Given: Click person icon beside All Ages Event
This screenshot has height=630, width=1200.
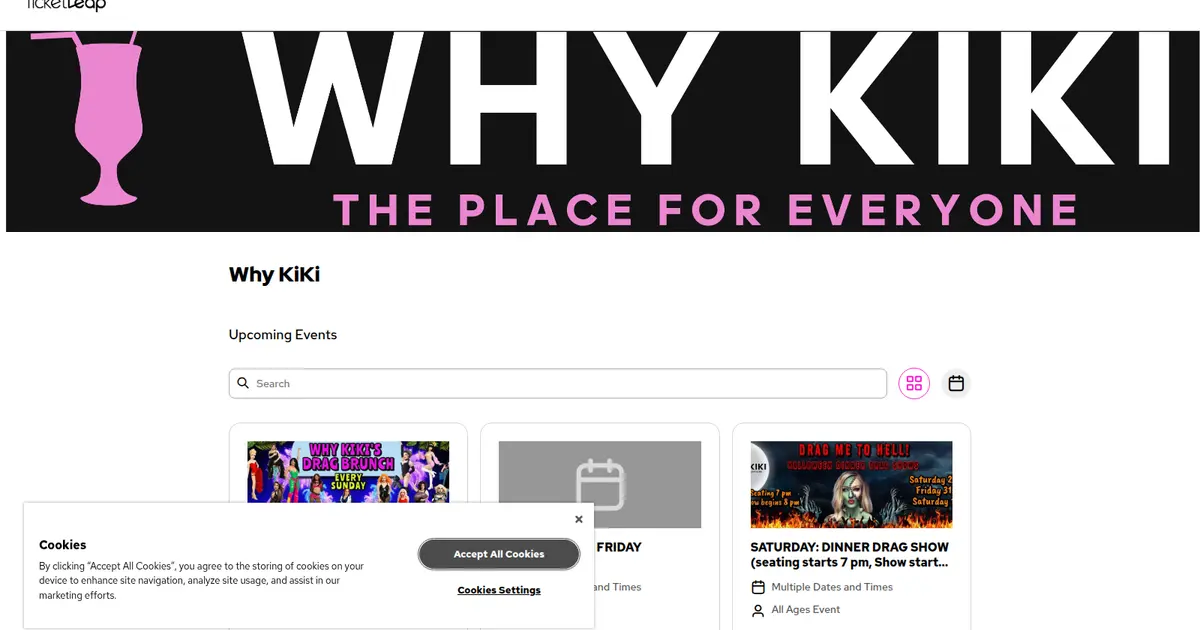Looking at the screenshot, I should [758, 610].
